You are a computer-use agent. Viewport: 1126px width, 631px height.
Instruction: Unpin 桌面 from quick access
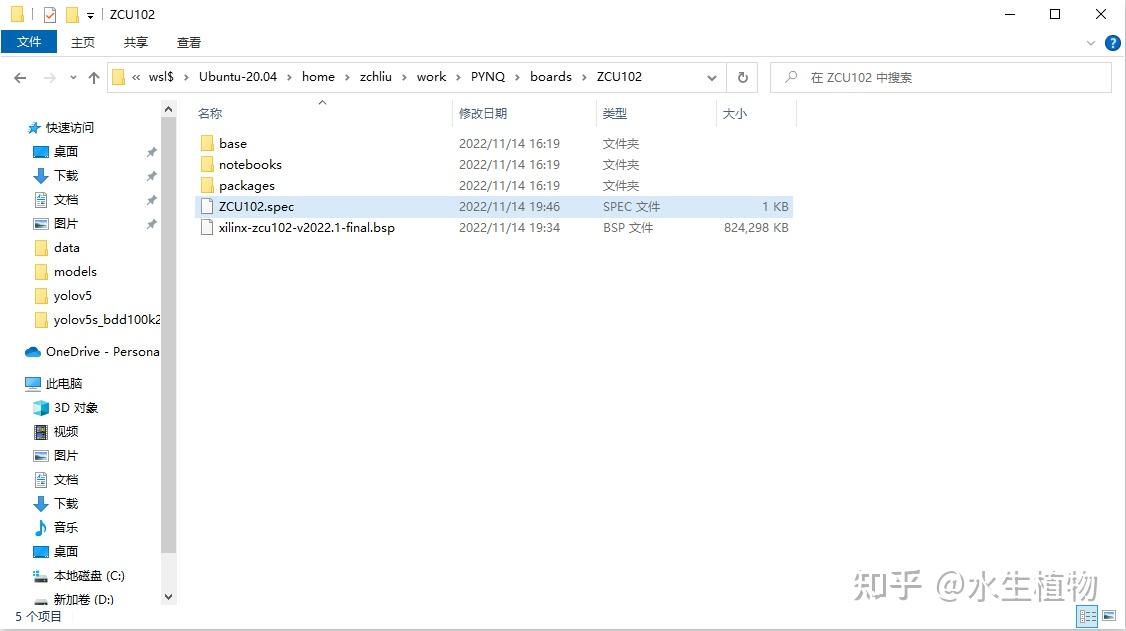pos(151,152)
